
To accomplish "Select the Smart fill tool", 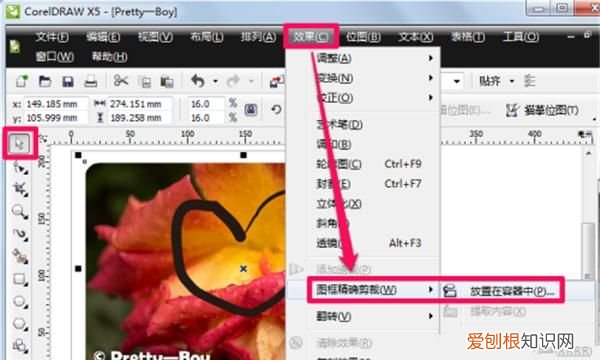I will pyautogui.click(x=20, y=256).
